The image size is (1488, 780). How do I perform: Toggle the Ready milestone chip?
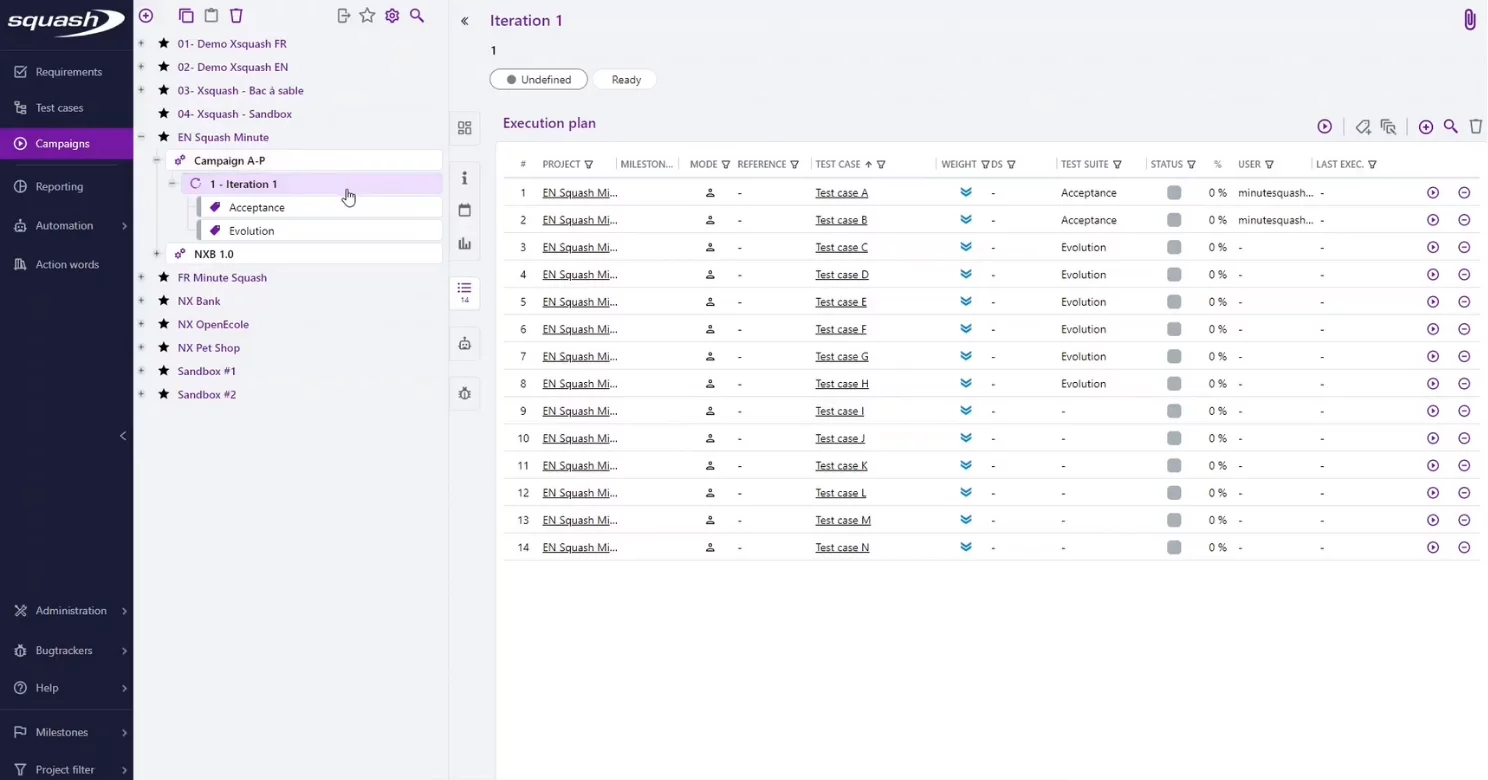tap(626, 79)
